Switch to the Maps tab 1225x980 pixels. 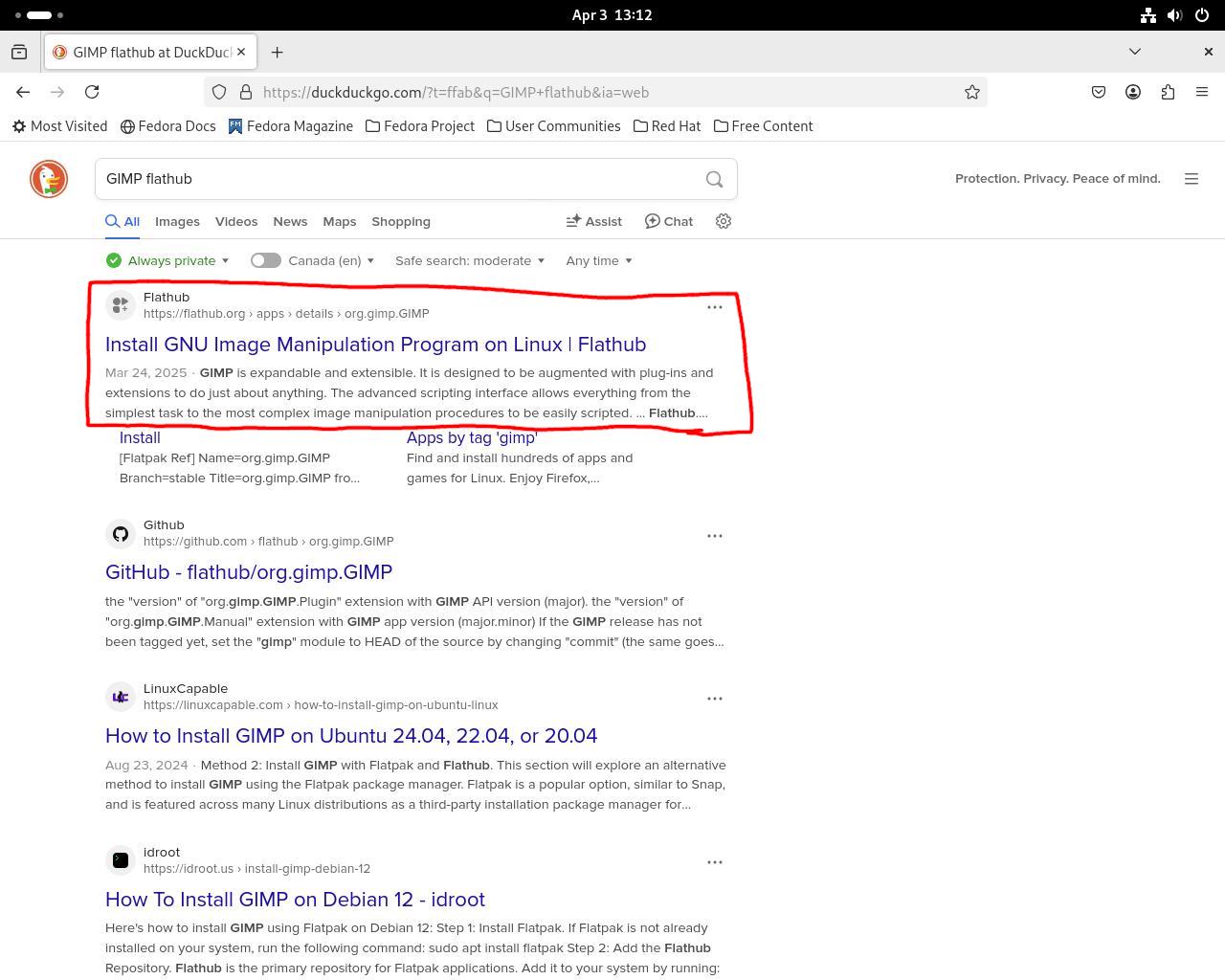pos(339,221)
